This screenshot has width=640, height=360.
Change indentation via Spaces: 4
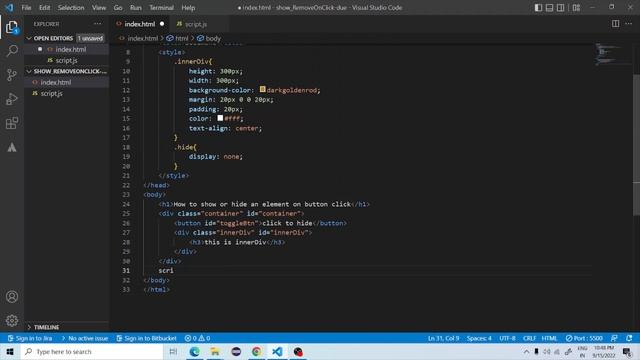click(x=479, y=338)
